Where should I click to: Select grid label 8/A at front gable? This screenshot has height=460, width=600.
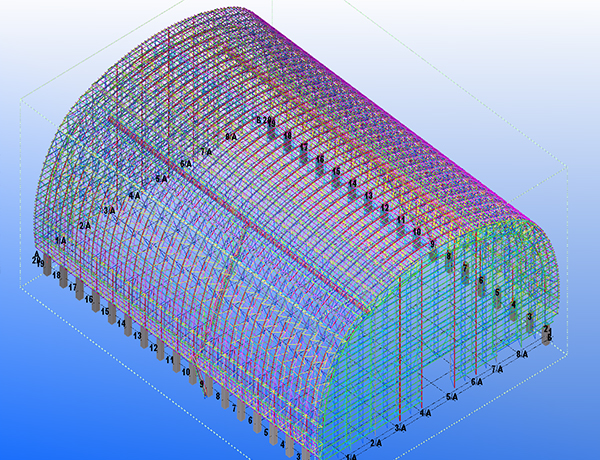[521, 354]
